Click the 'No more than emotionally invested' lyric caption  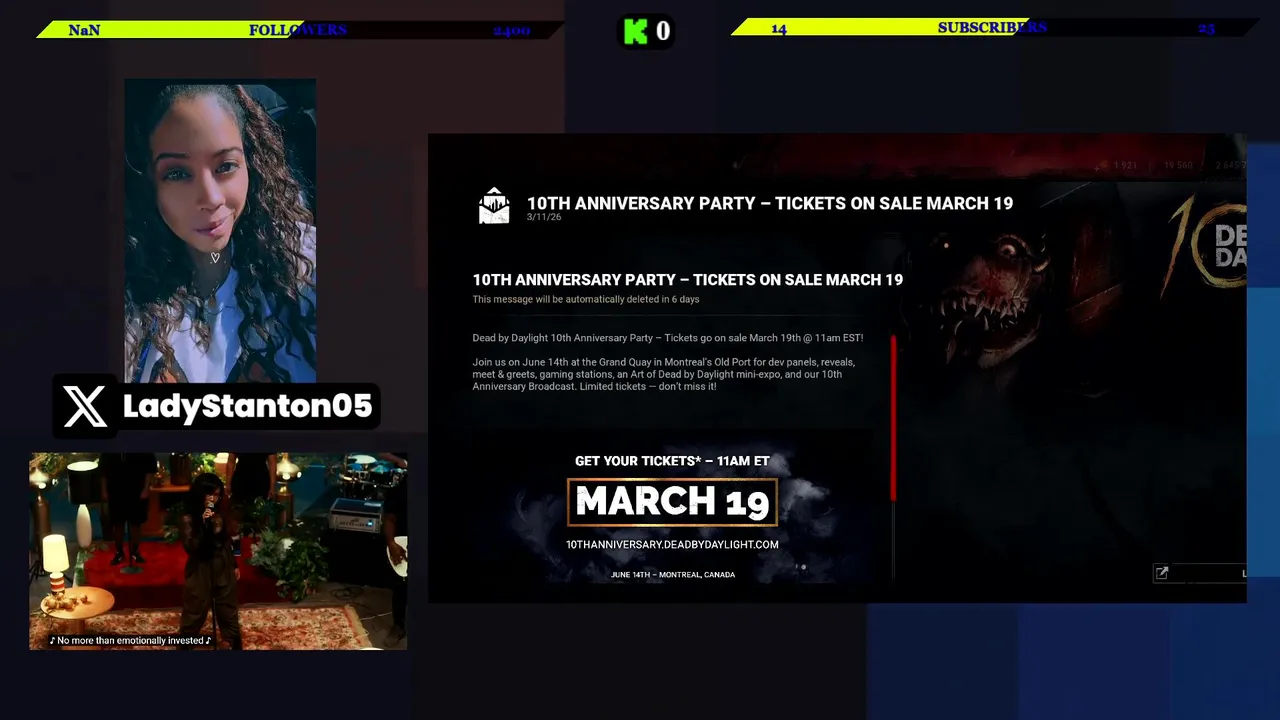click(x=131, y=640)
